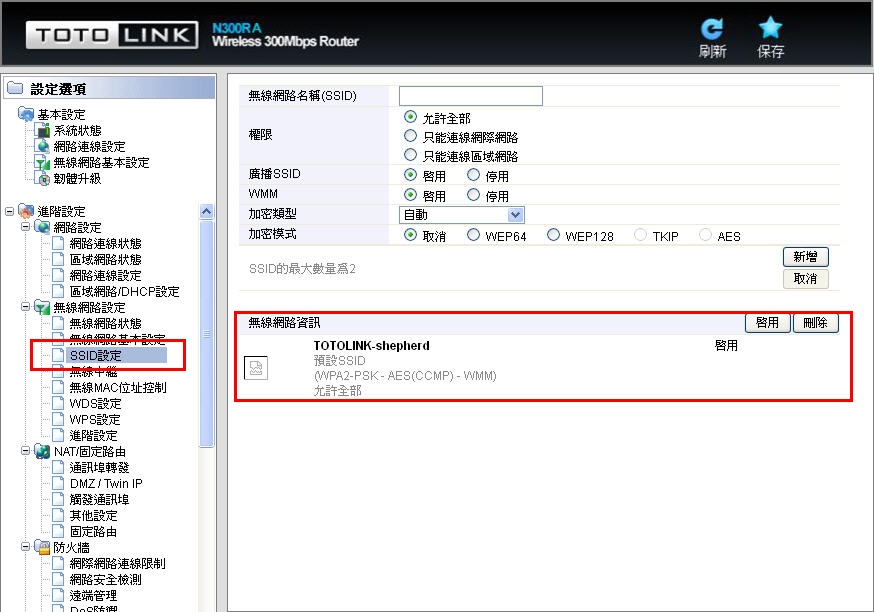Click the 刷新 refresh icon
Image resolution: width=874 pixels, height=612 pixels.
(x=712, y=29)
